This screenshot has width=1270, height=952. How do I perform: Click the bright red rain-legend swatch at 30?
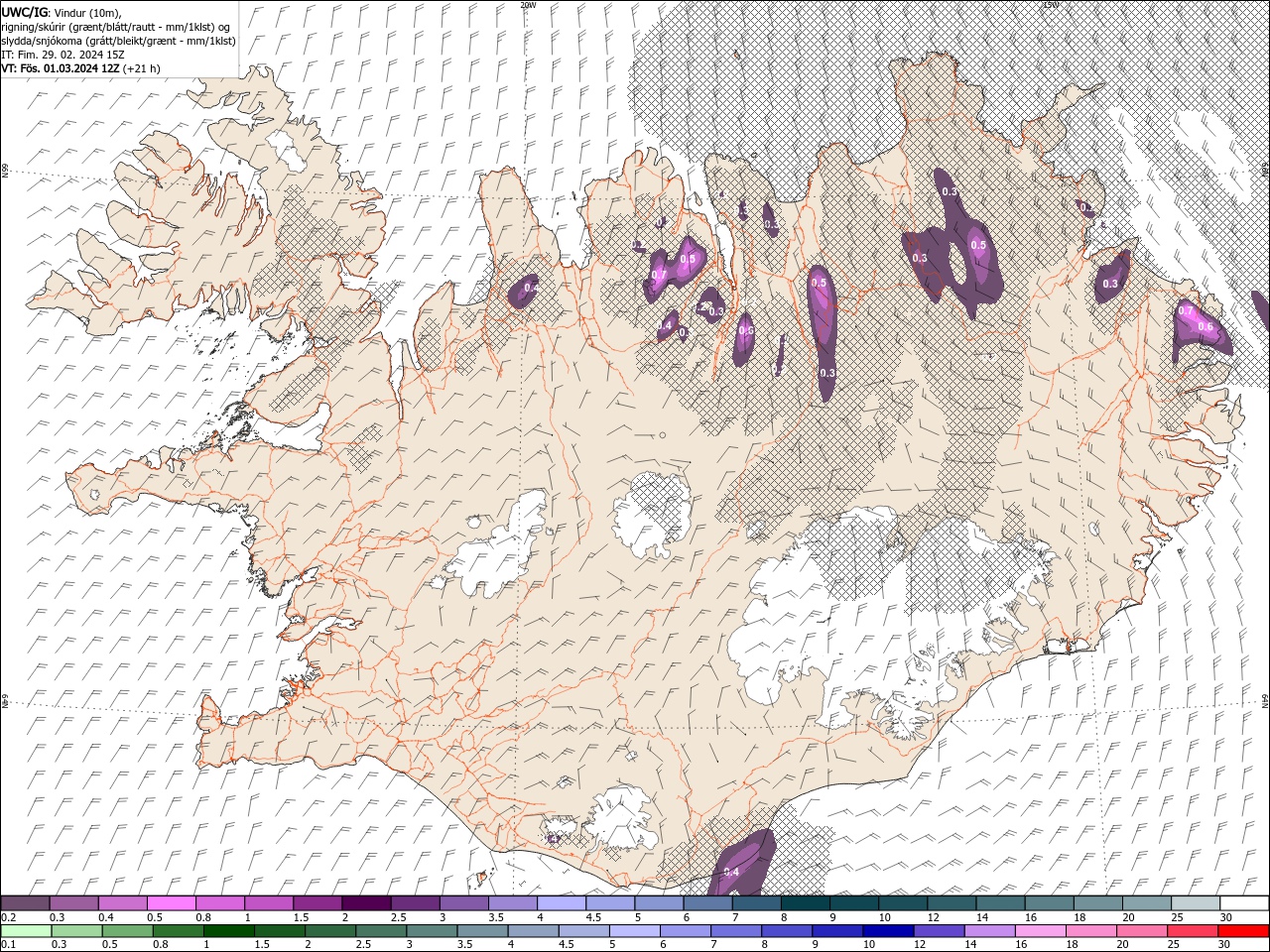(1243, 931)
